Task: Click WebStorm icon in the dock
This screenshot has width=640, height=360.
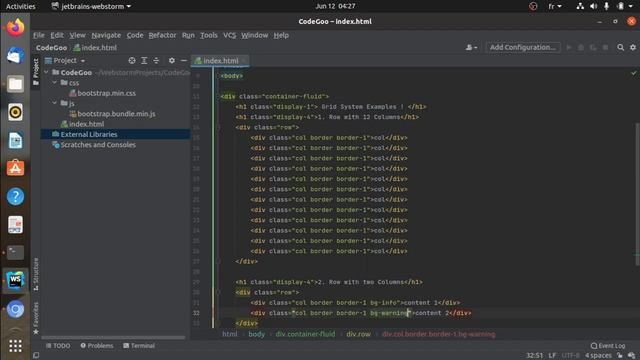Action: point(15,280)
